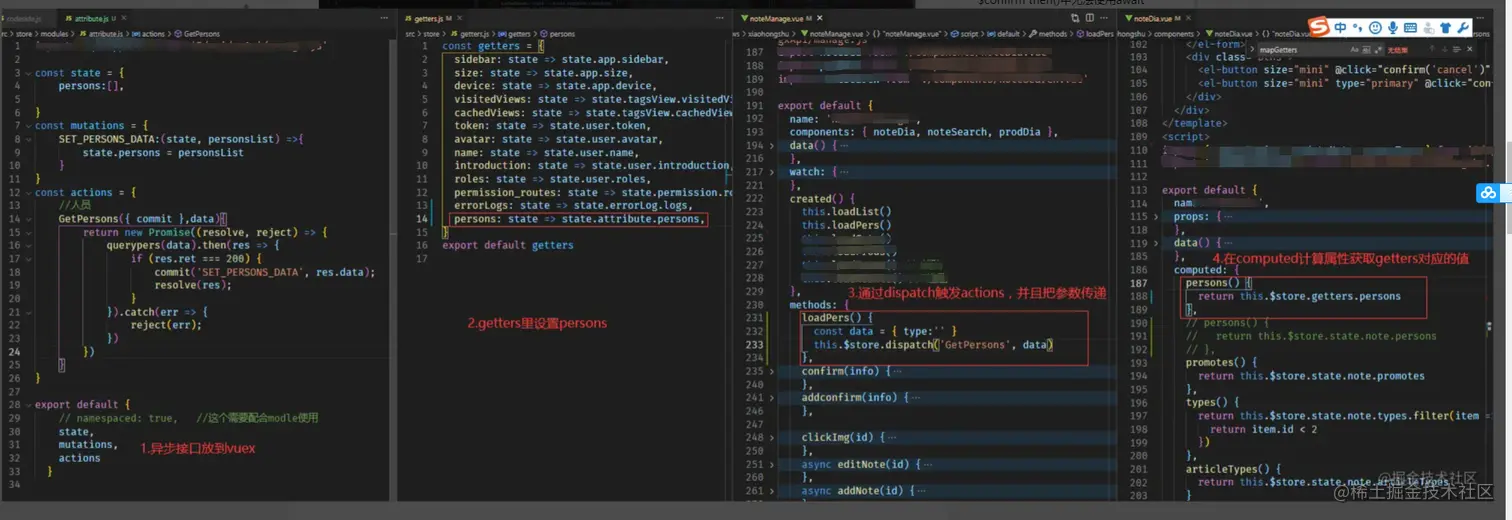Image resolution: width=1512 pixels, height=520 pixels.
Task: Click the microphone voice input icon
Action: [x=1393, y=28]
